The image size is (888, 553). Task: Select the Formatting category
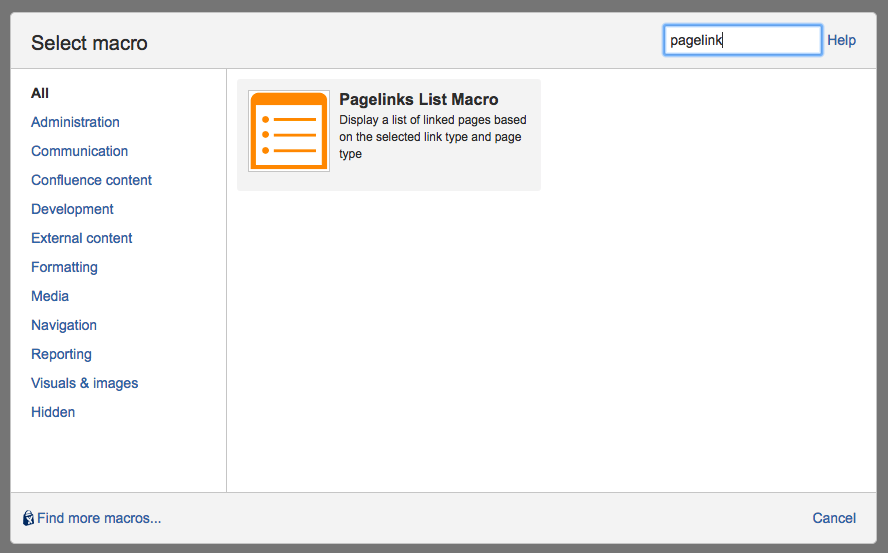[64, 267]
